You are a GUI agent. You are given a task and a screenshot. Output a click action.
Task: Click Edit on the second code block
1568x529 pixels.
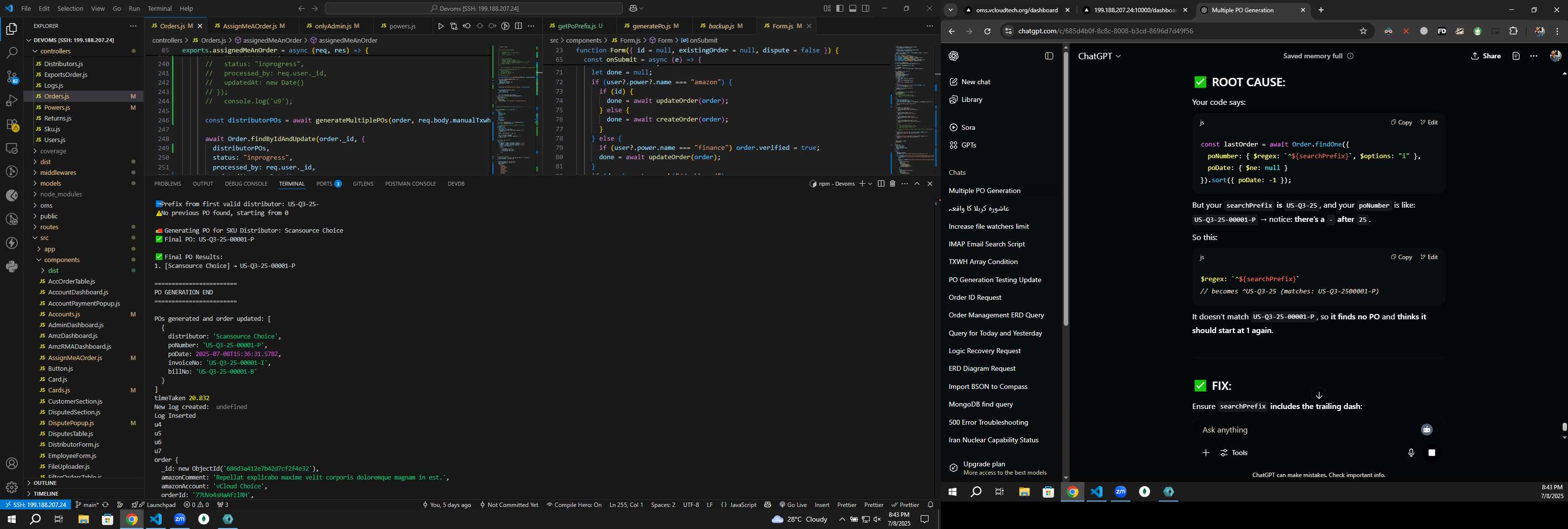coord(1429,257)
